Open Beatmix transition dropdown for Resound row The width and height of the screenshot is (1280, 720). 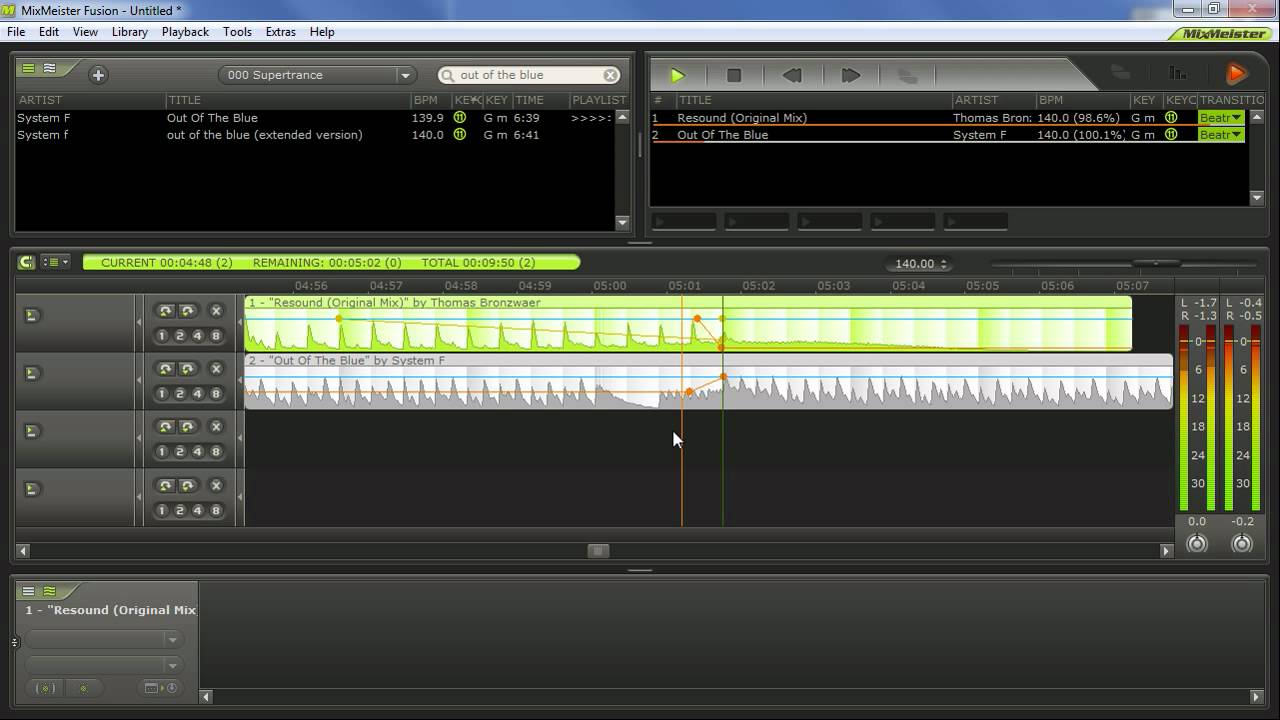pos(1221,118)
